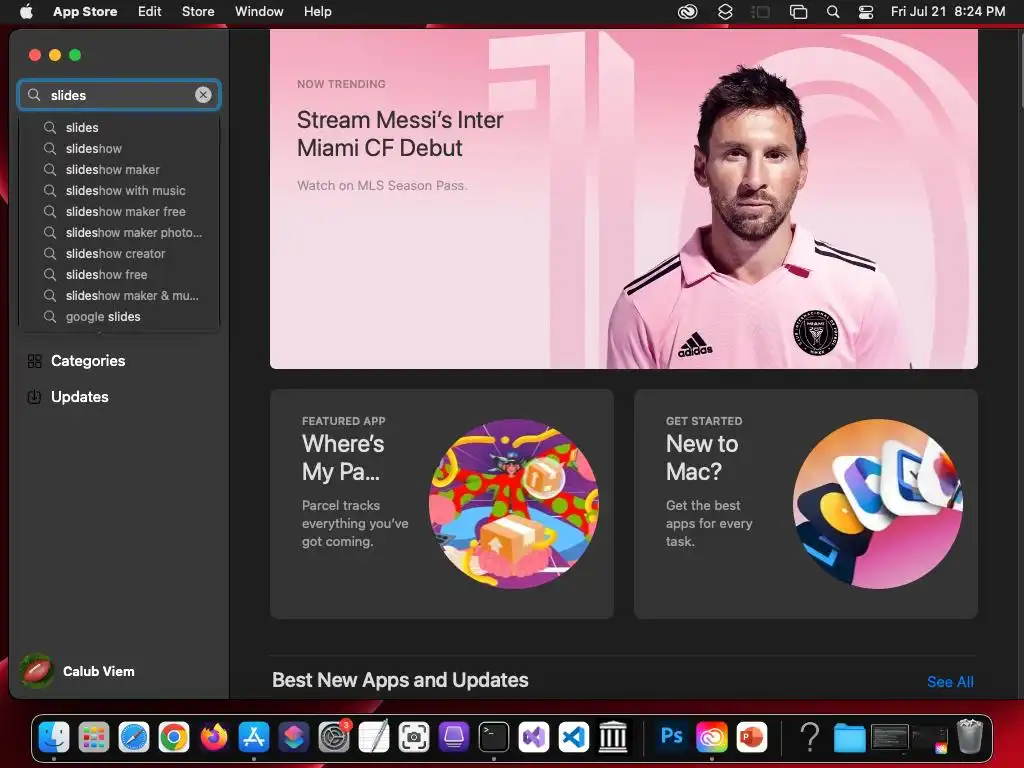Open Creative Cloud from the Dock
This screenshot has height=768, width=1024.
point(711,737)
